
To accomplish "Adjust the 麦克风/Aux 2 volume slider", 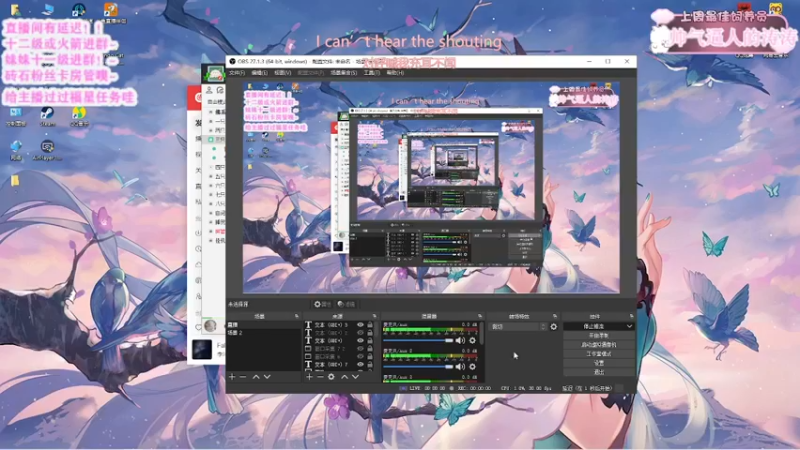I will click(x=418, y=366).
